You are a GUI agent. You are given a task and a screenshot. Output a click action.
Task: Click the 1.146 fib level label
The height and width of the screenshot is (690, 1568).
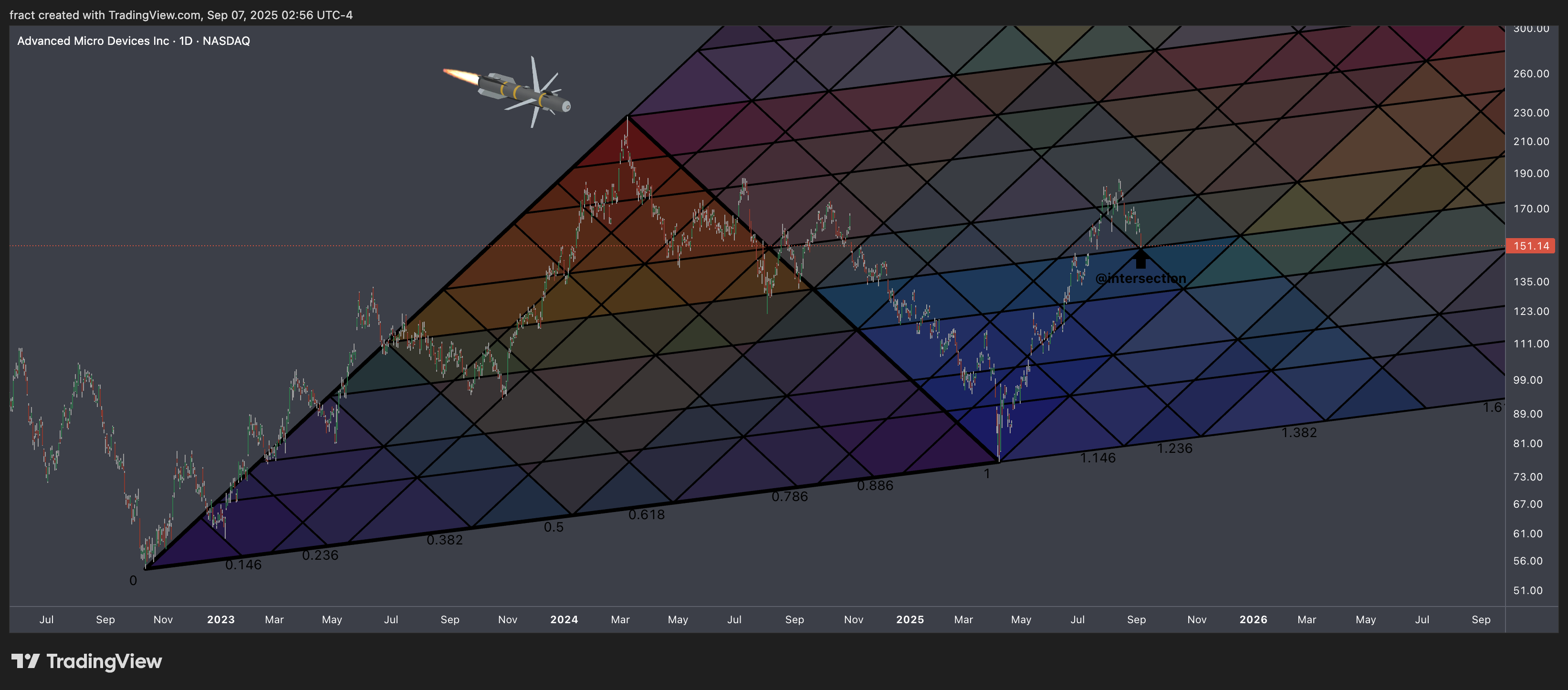click(x=1098, y=458)
